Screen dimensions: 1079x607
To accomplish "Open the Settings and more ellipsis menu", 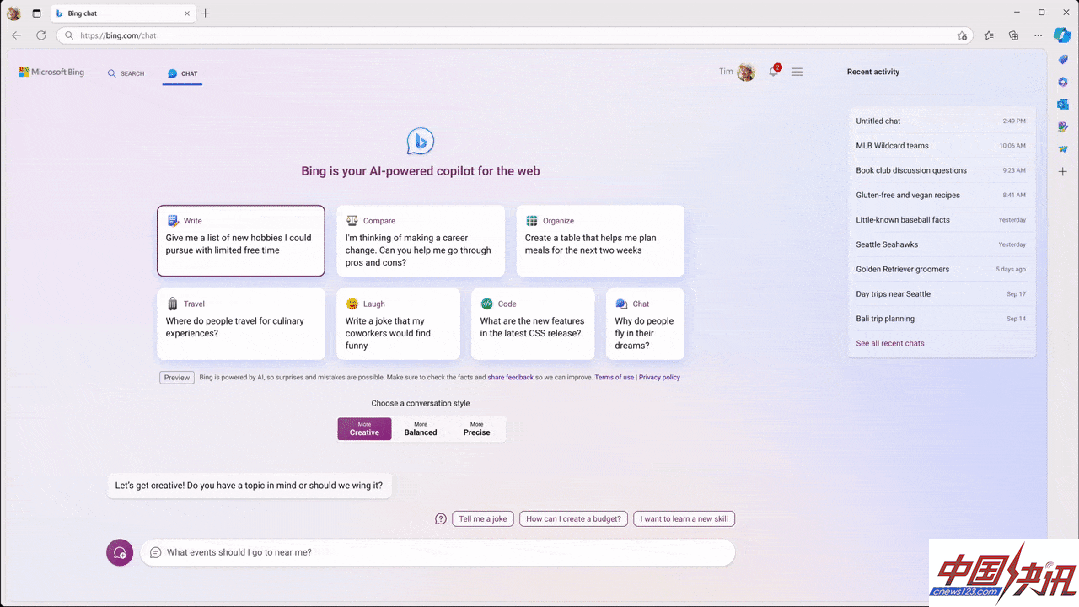I will tap(1038, 35).
